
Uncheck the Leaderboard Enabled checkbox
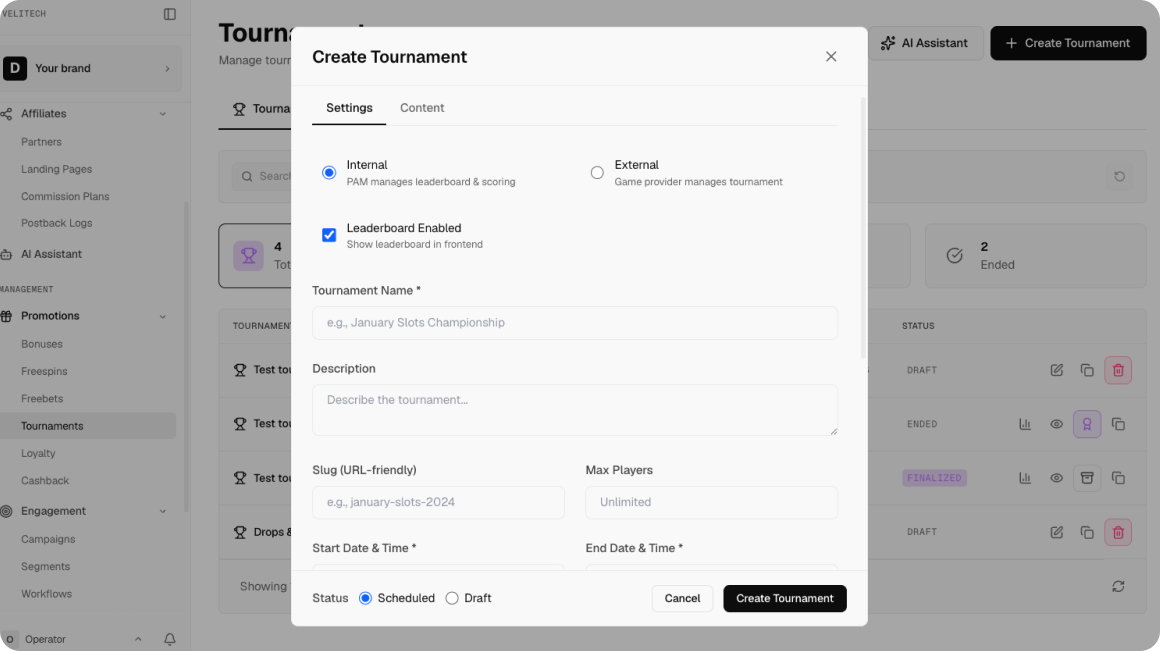329,235
